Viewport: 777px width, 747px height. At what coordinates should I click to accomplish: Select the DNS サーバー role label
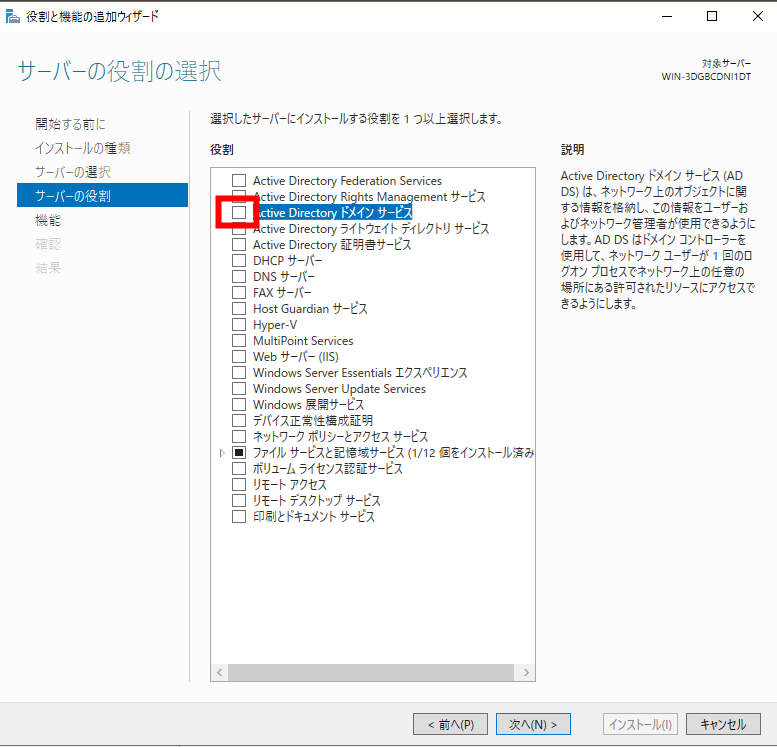[x=284, y=276]
